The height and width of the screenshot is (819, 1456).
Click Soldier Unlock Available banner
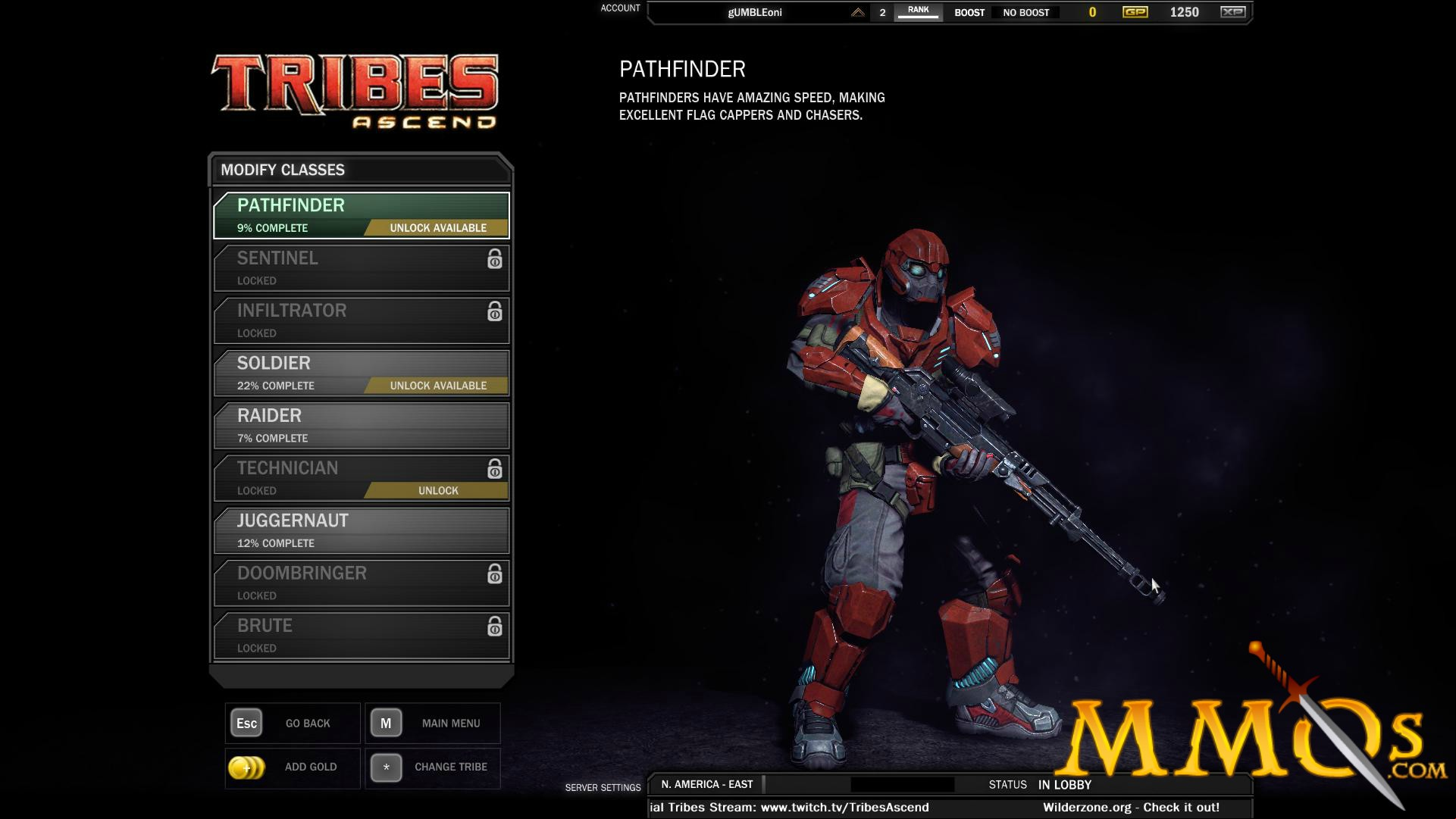pos(437,386)
